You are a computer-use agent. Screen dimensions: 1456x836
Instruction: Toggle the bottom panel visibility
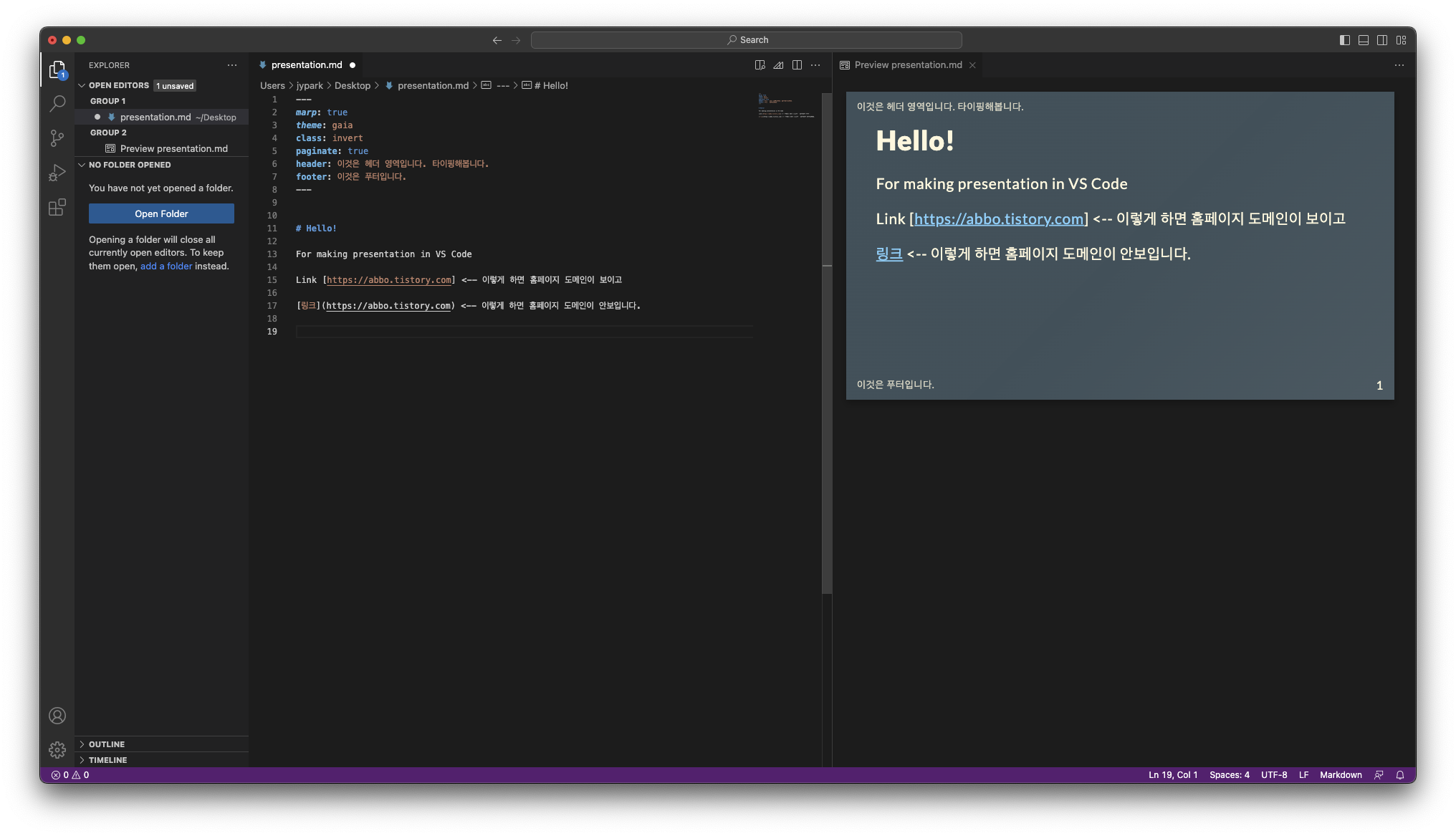click(1363, 40)
